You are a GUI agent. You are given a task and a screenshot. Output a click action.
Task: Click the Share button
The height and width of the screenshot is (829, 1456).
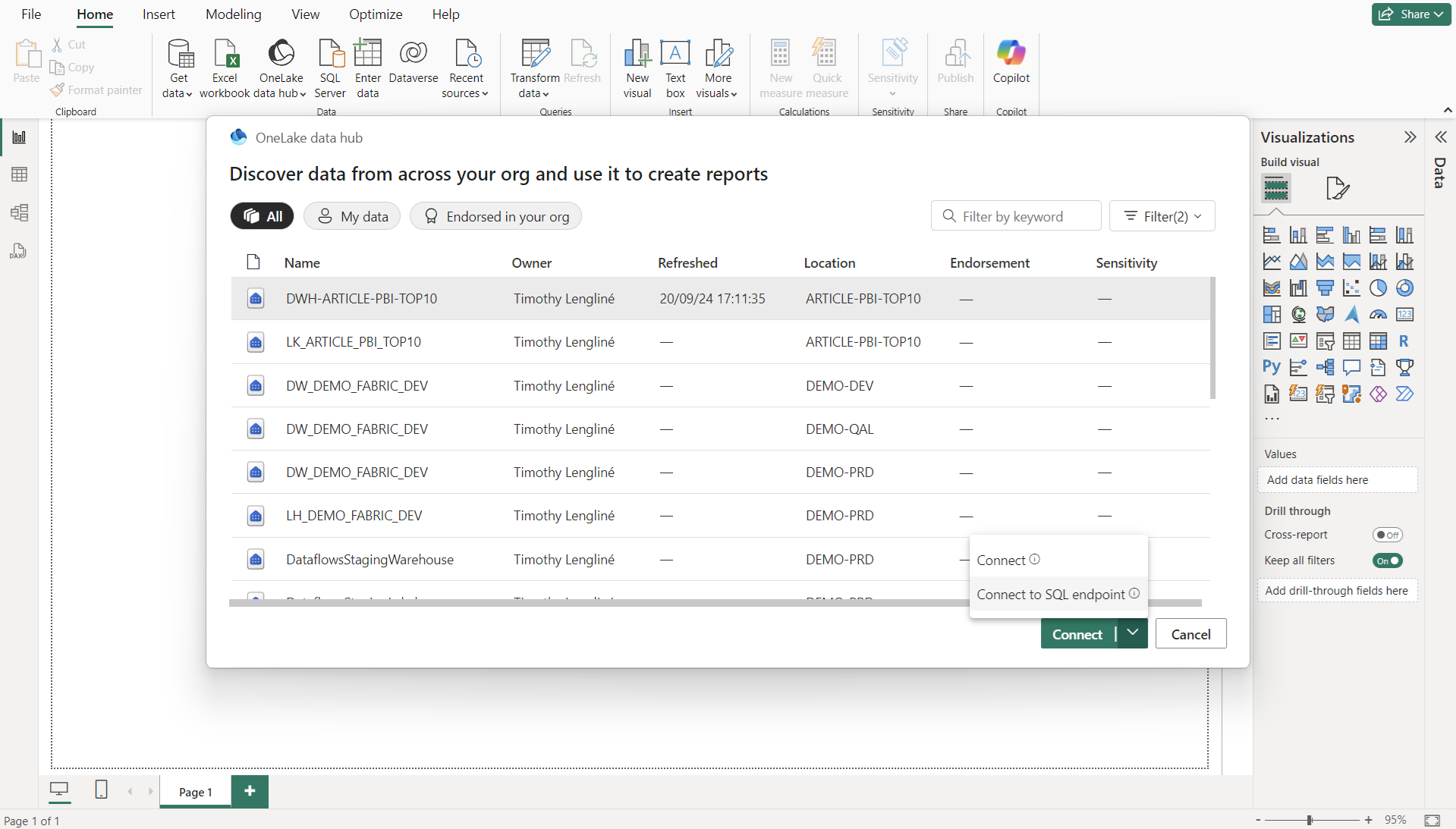[1411, 14]
